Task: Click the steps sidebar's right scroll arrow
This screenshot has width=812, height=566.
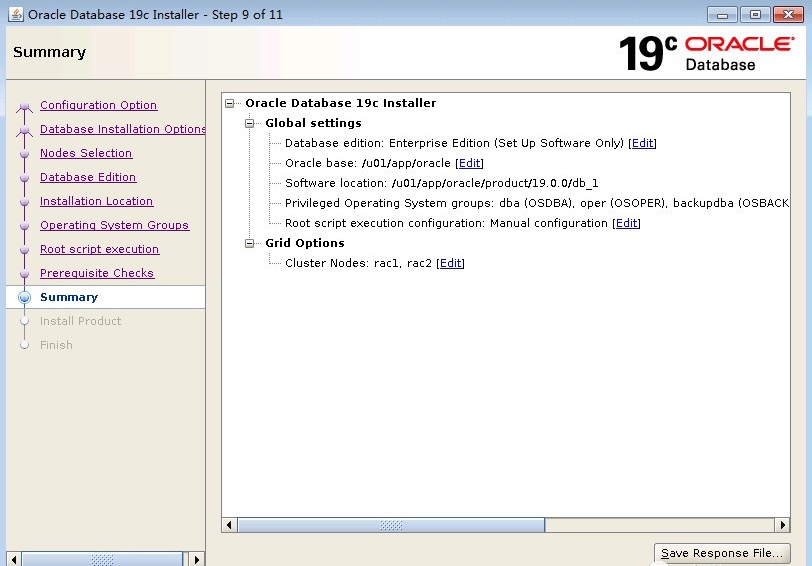Action: point(196,559)
